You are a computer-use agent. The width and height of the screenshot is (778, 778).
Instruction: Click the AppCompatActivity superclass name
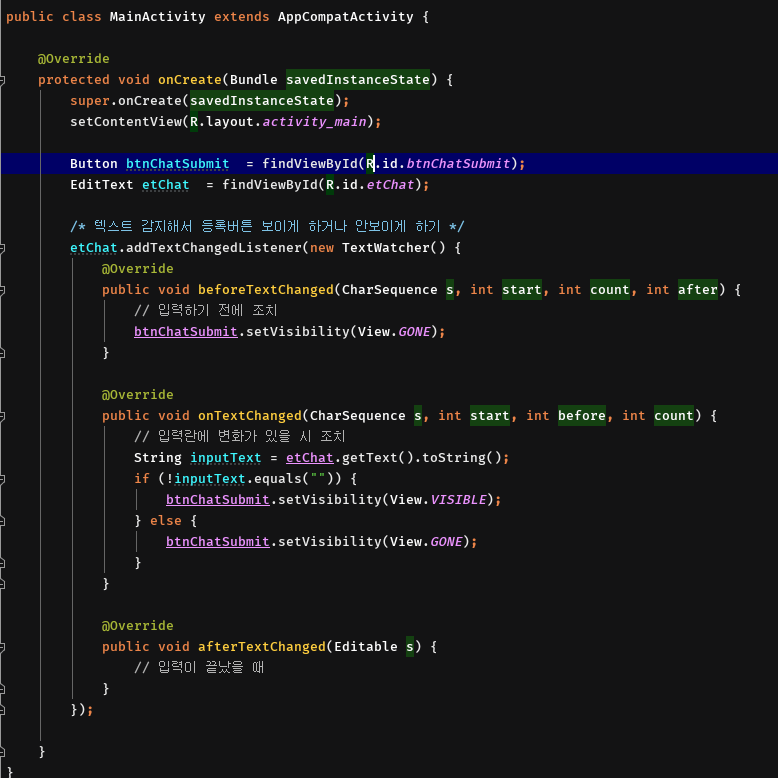point(345,17)
